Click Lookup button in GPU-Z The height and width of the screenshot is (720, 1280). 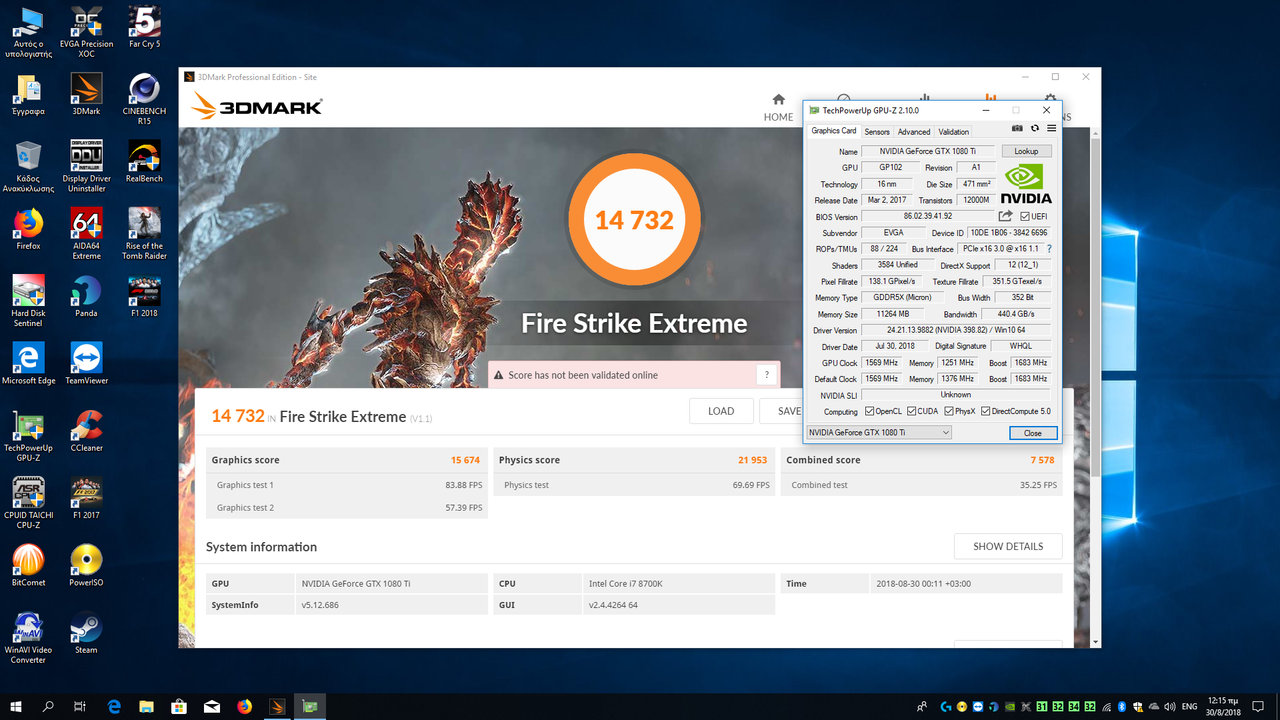[1026, 151]
